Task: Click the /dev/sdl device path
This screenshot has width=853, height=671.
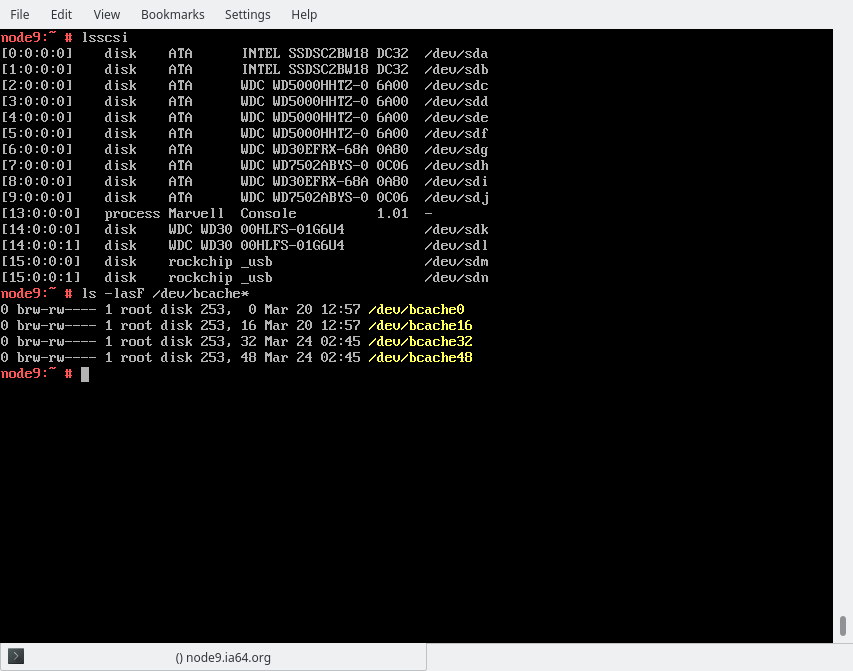Action: [x=456, y=245]
